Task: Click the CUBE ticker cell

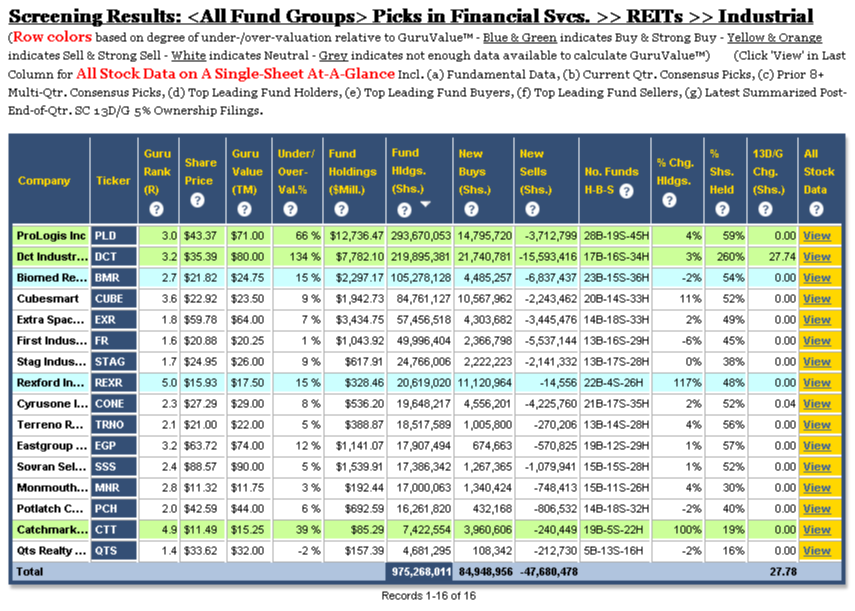Action: click(x=114, y=299)
